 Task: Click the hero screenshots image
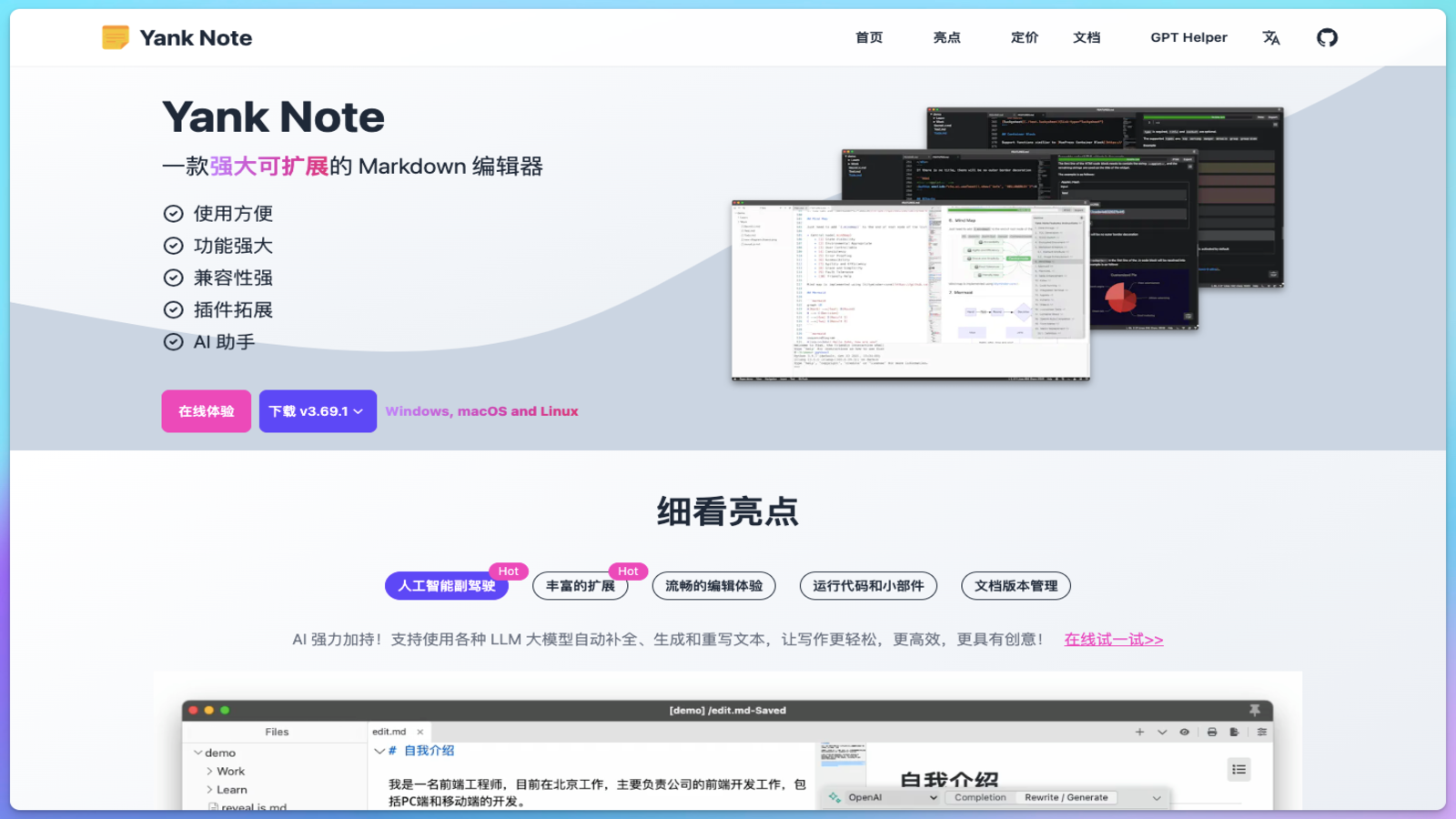click(x=1007, y=244)
